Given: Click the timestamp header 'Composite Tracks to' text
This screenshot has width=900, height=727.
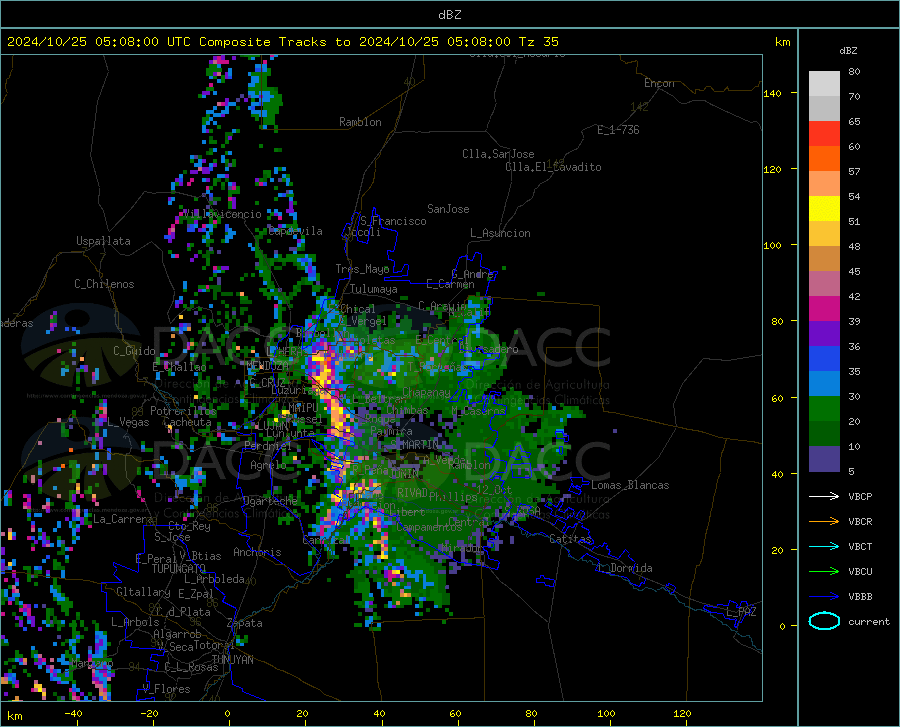Looking at the screenshot, I should (275, 42).
